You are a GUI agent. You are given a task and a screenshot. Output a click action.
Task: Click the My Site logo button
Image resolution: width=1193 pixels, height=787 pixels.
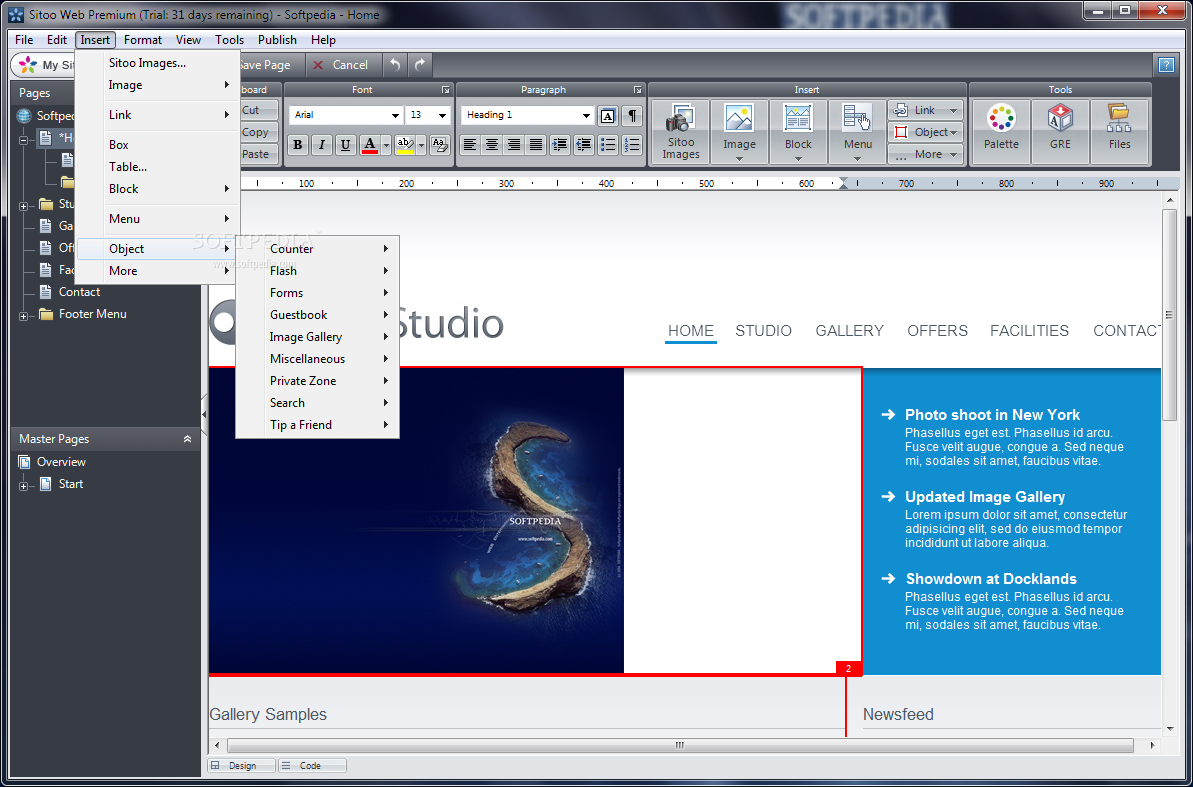(x=44, y=65)
